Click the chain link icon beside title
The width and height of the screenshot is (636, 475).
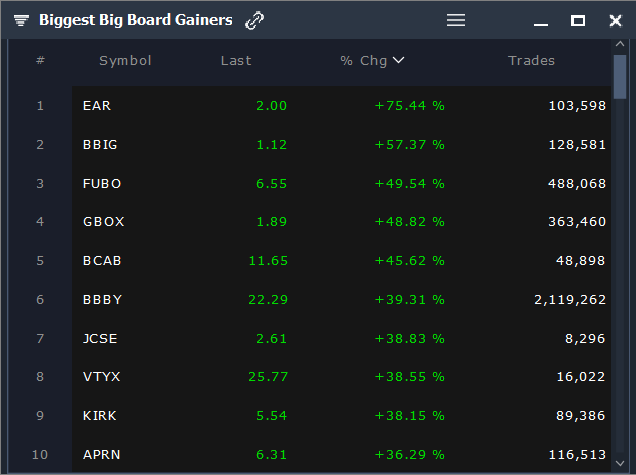[254, 20]
